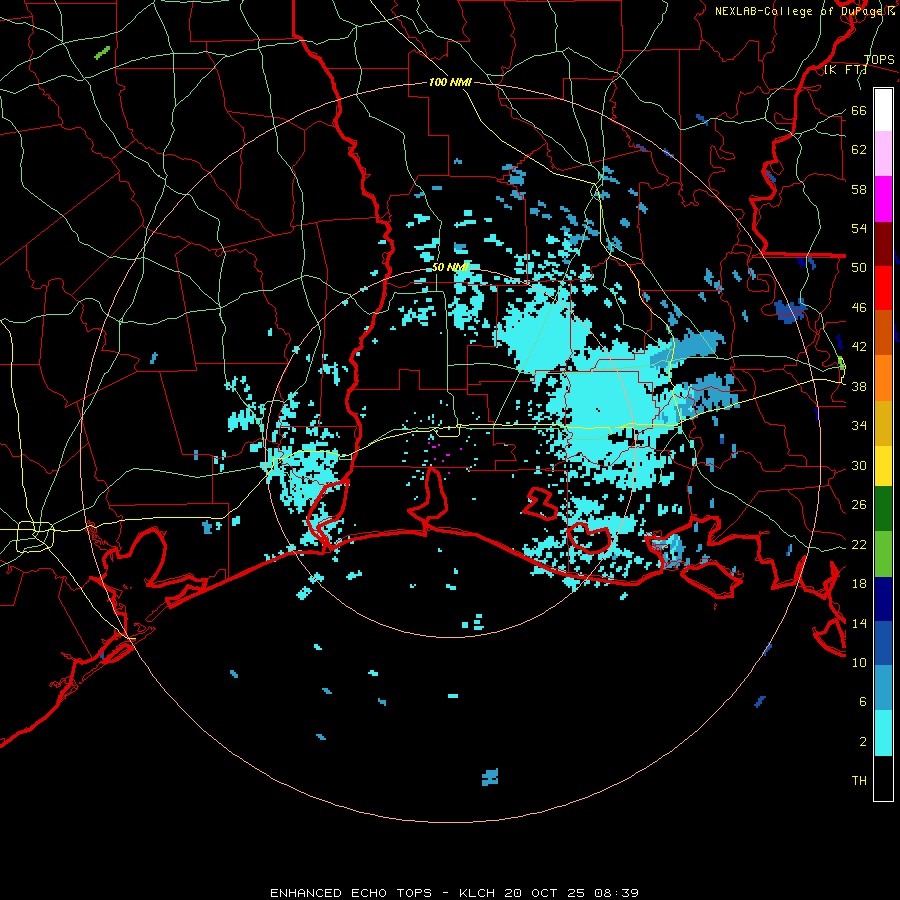Click the light pink 62 kft legend swatch
This screenshot has height=900, width=900.
[x=883, y=154]
